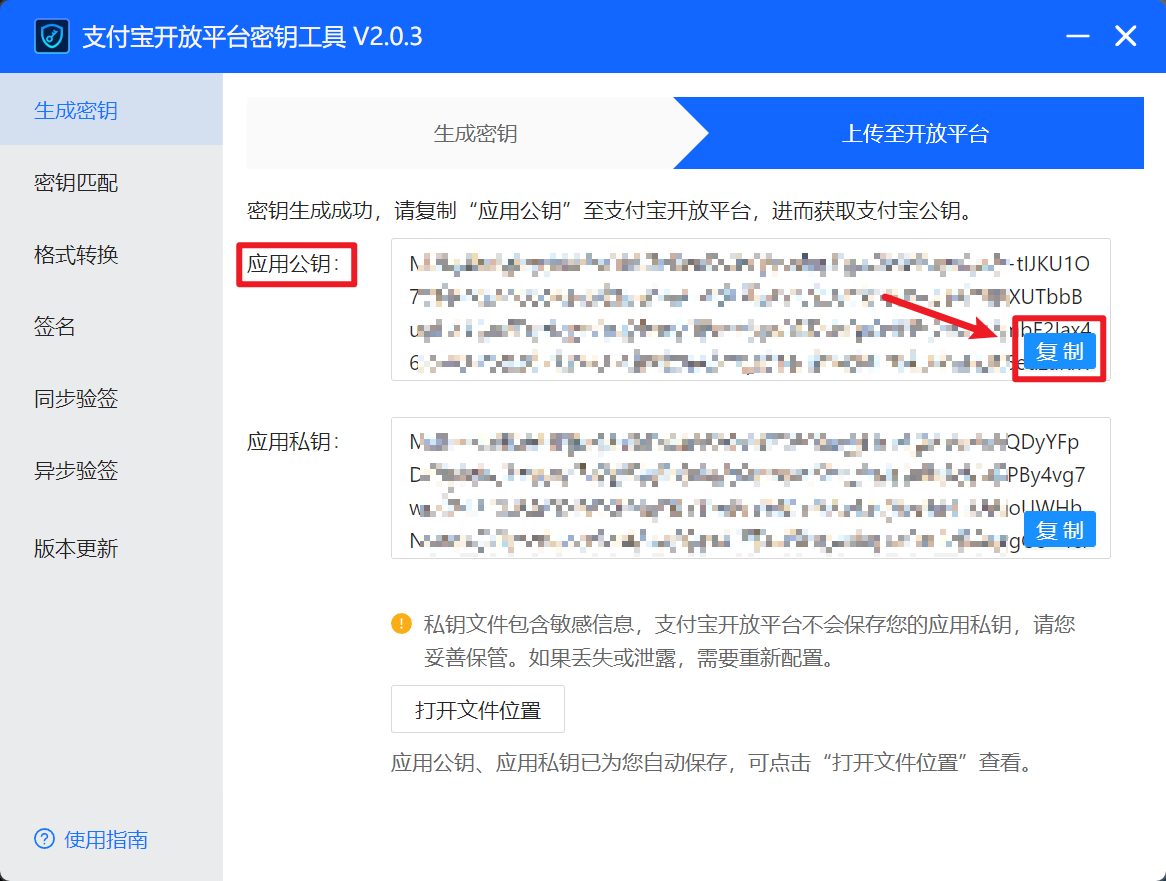Image resolution: width=1166 pixels, height=881 pixels.
Task: Click the 应用公钥 field label
Action: point(297,265)
